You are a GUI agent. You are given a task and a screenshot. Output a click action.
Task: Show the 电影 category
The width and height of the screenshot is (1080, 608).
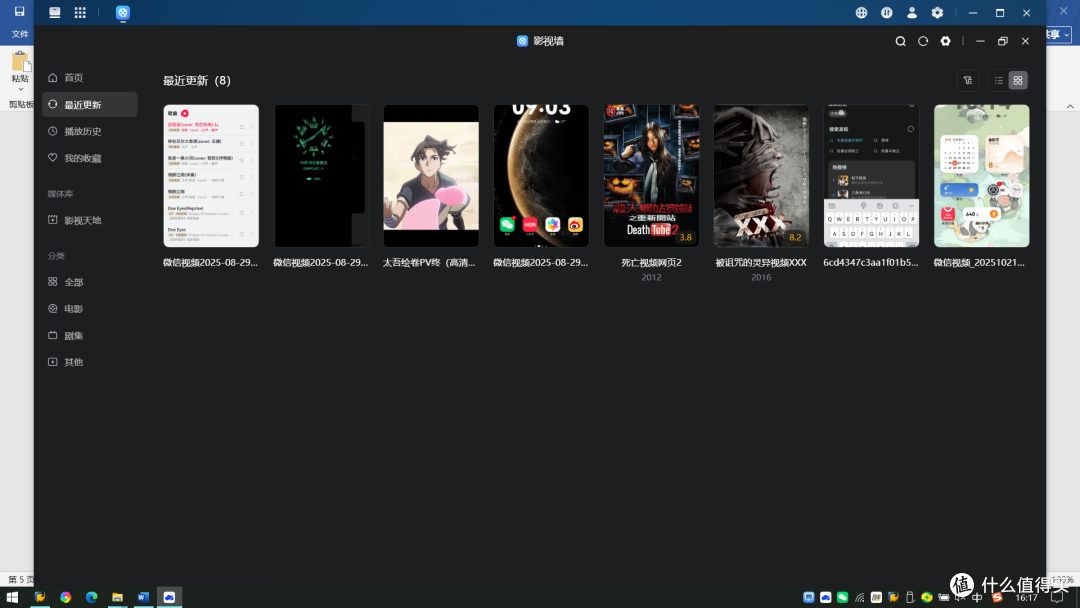(90, 309)
